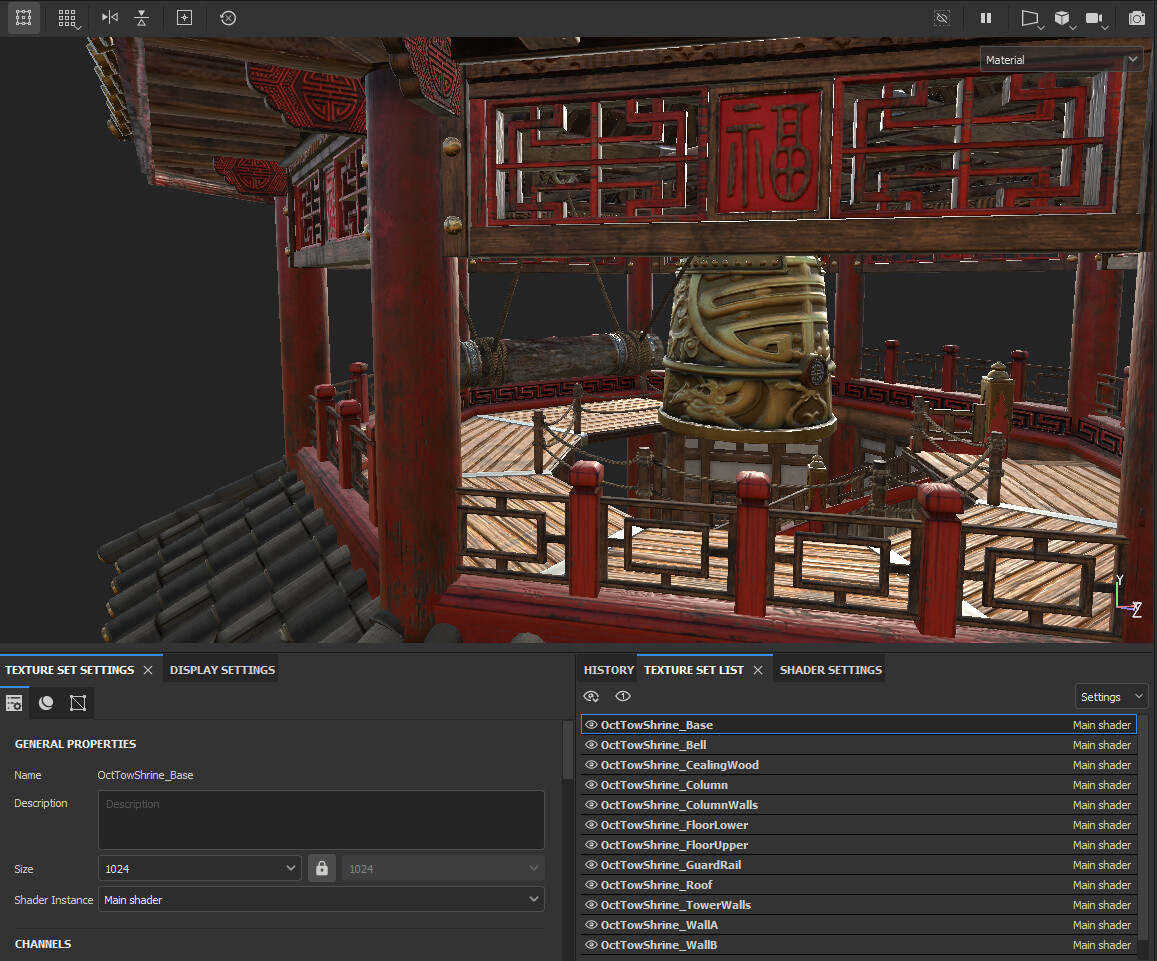Open the grid layout options icon
Viewport: 1157px width, 961px height.
click(68, 18)
